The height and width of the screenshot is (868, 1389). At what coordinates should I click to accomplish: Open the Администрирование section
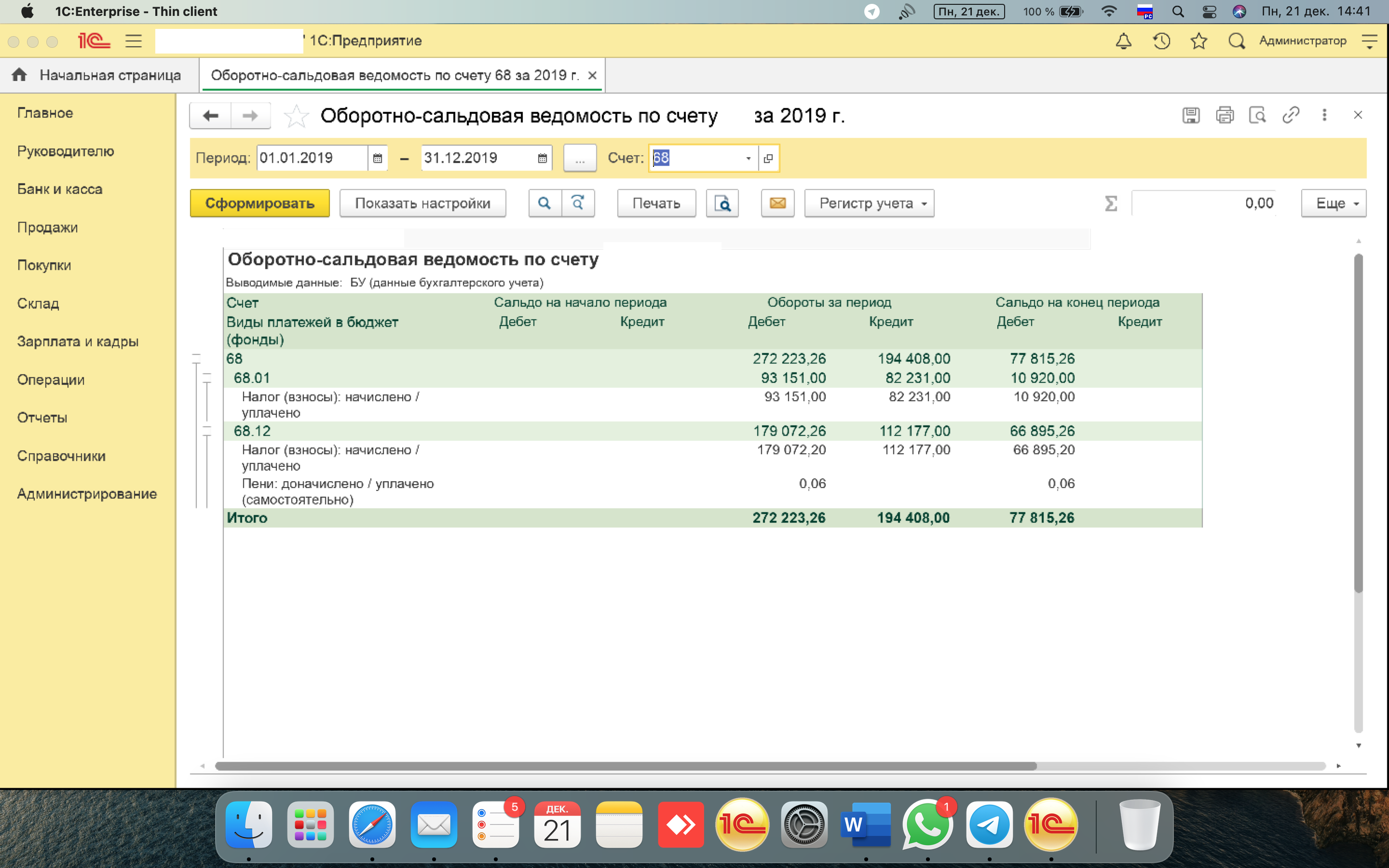tap(87, 494)
